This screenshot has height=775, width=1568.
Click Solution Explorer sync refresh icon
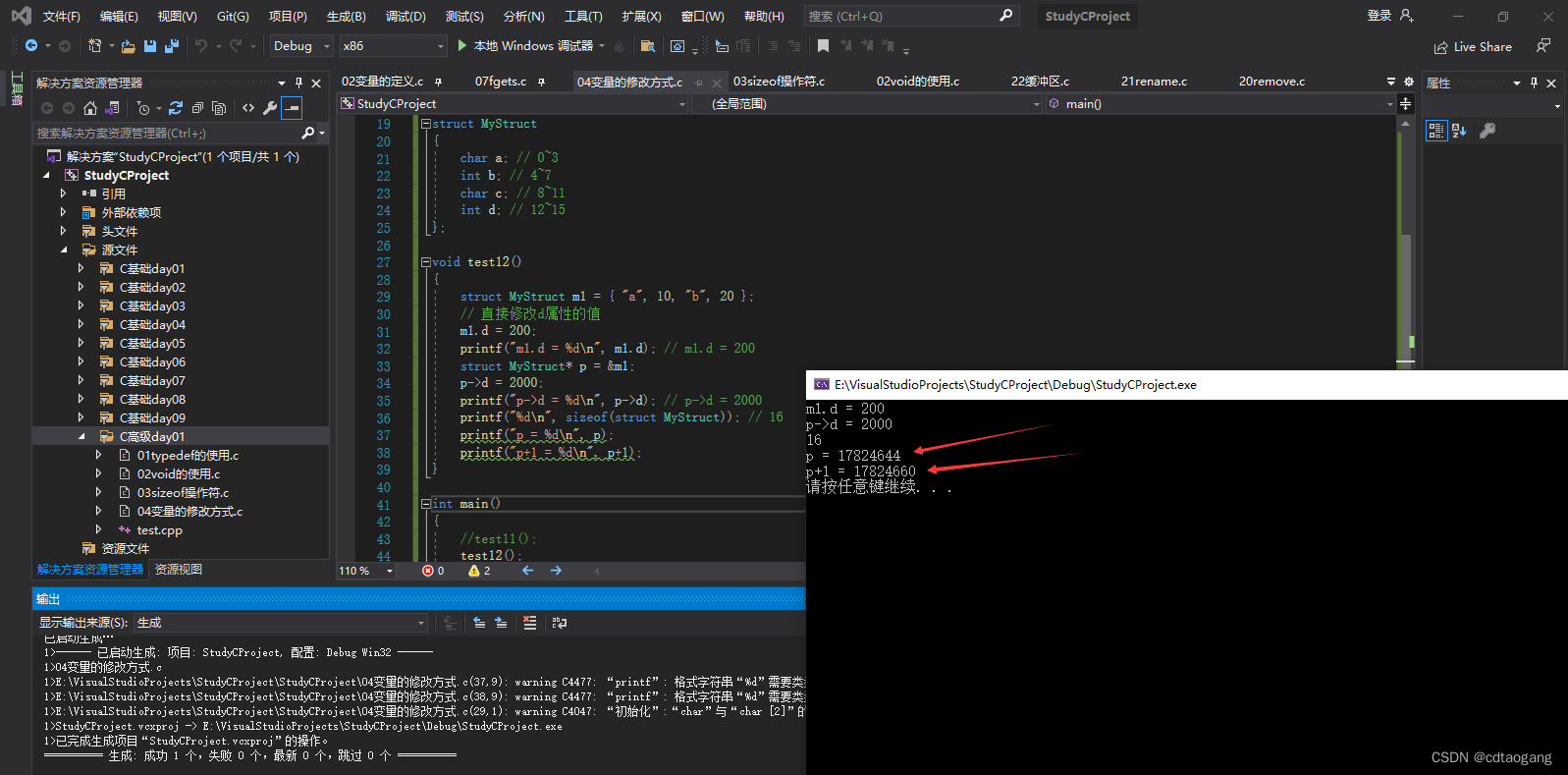(x=176, y=108)
